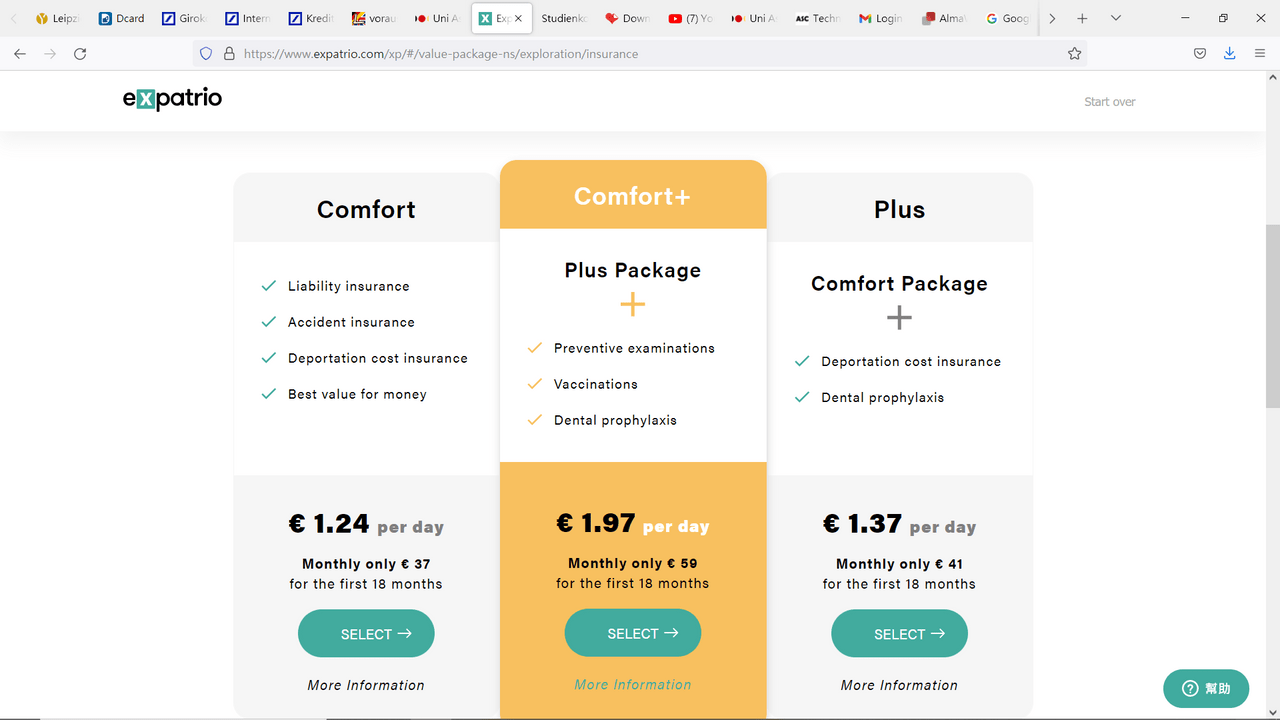Go back with the browser back arrow
Image resolution: width=1280 pixels, height=720 pixels.
click(x=20, y=54)
